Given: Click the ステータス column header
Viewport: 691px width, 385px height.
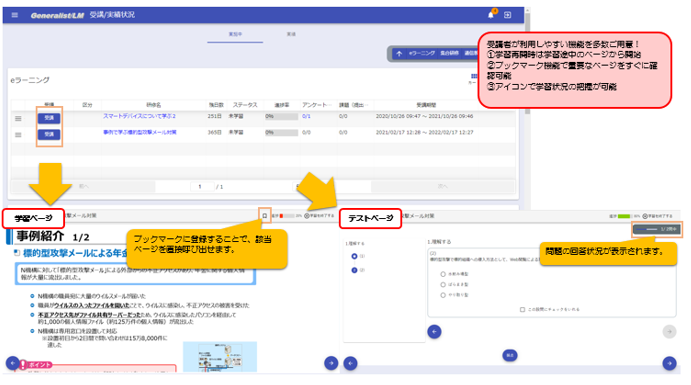Looking at the screenshot, I should [x=245, y=105].
